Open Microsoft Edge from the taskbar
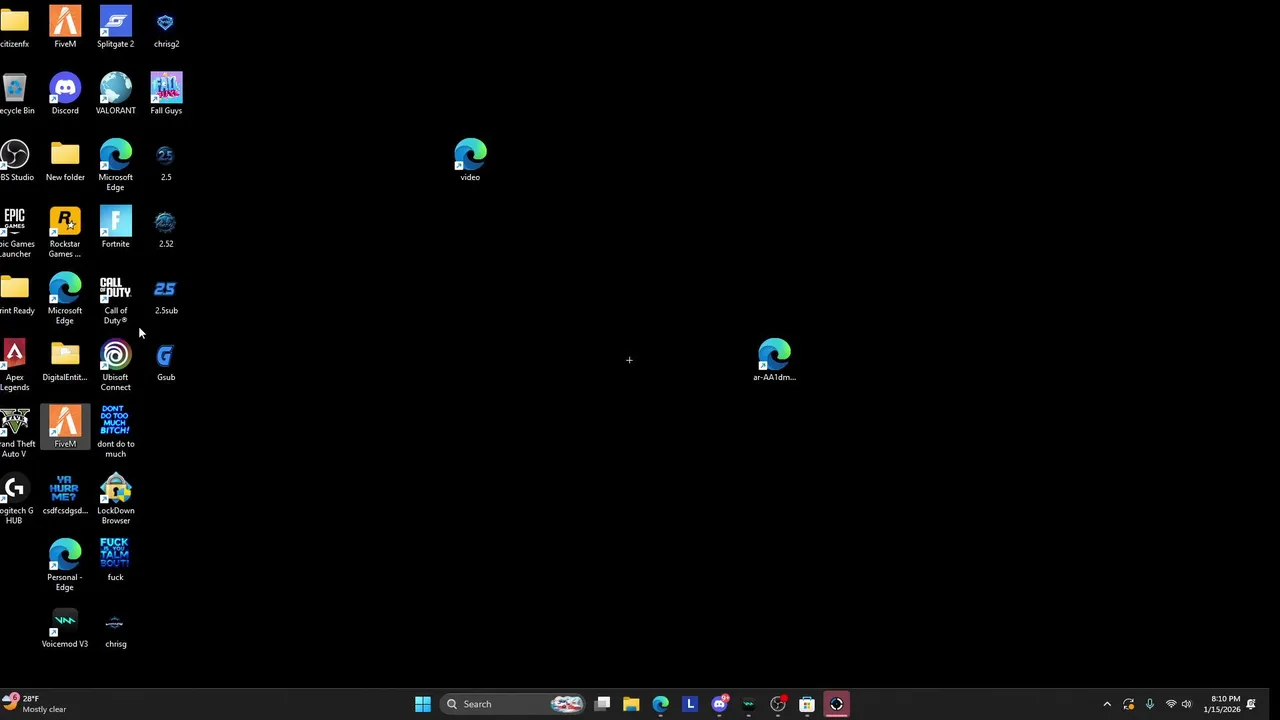 (x=660, y=704)
